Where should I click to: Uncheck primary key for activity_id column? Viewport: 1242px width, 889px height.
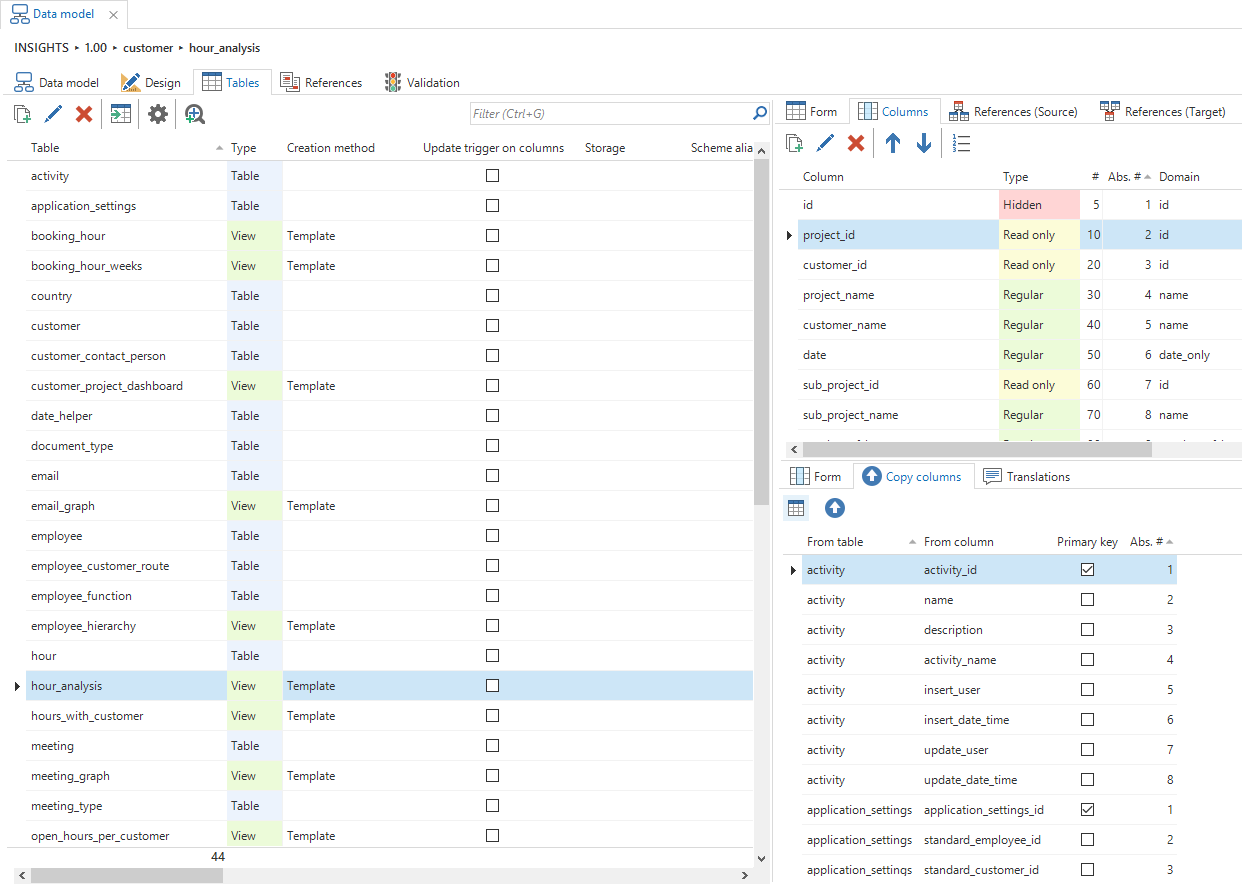pyautogui.click(x=1087, y=570)
